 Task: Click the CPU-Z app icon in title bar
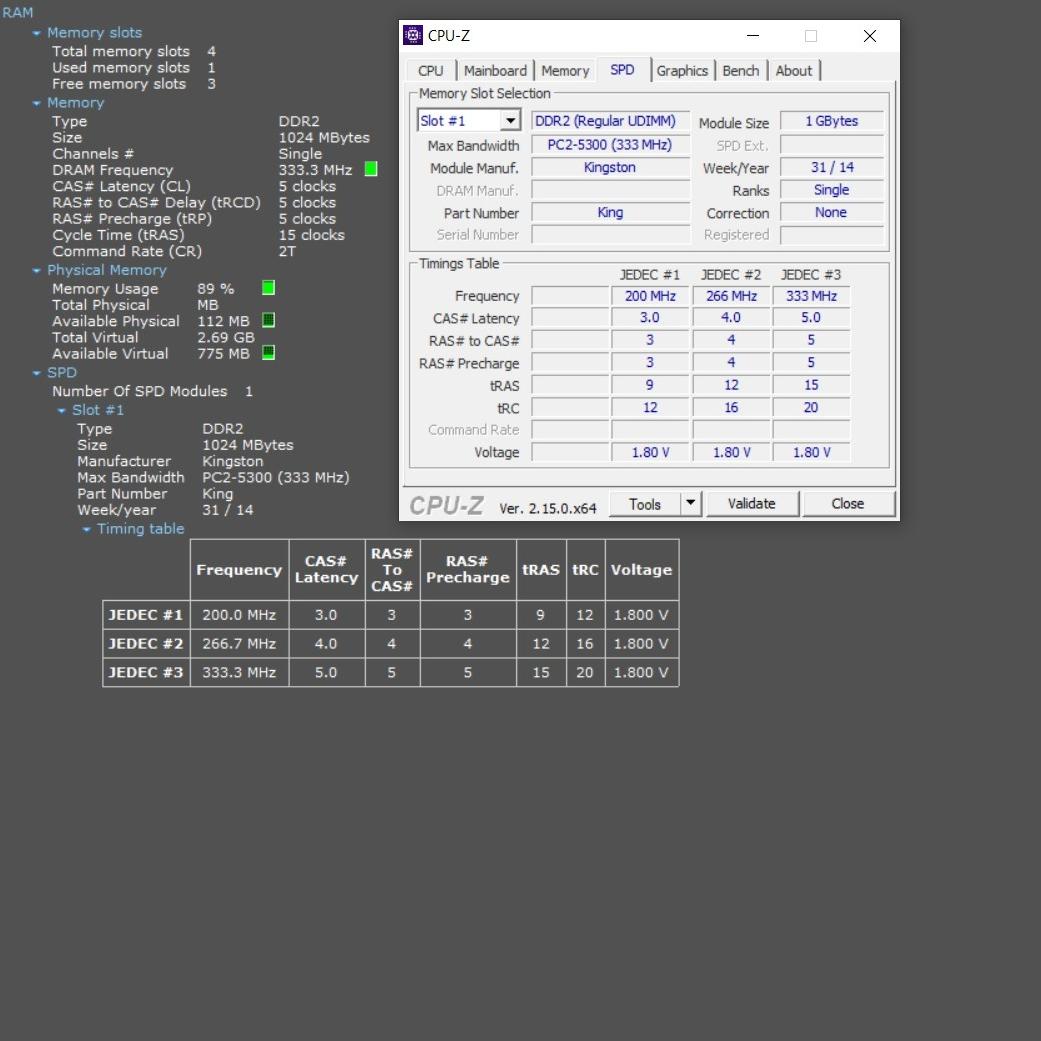412,35
